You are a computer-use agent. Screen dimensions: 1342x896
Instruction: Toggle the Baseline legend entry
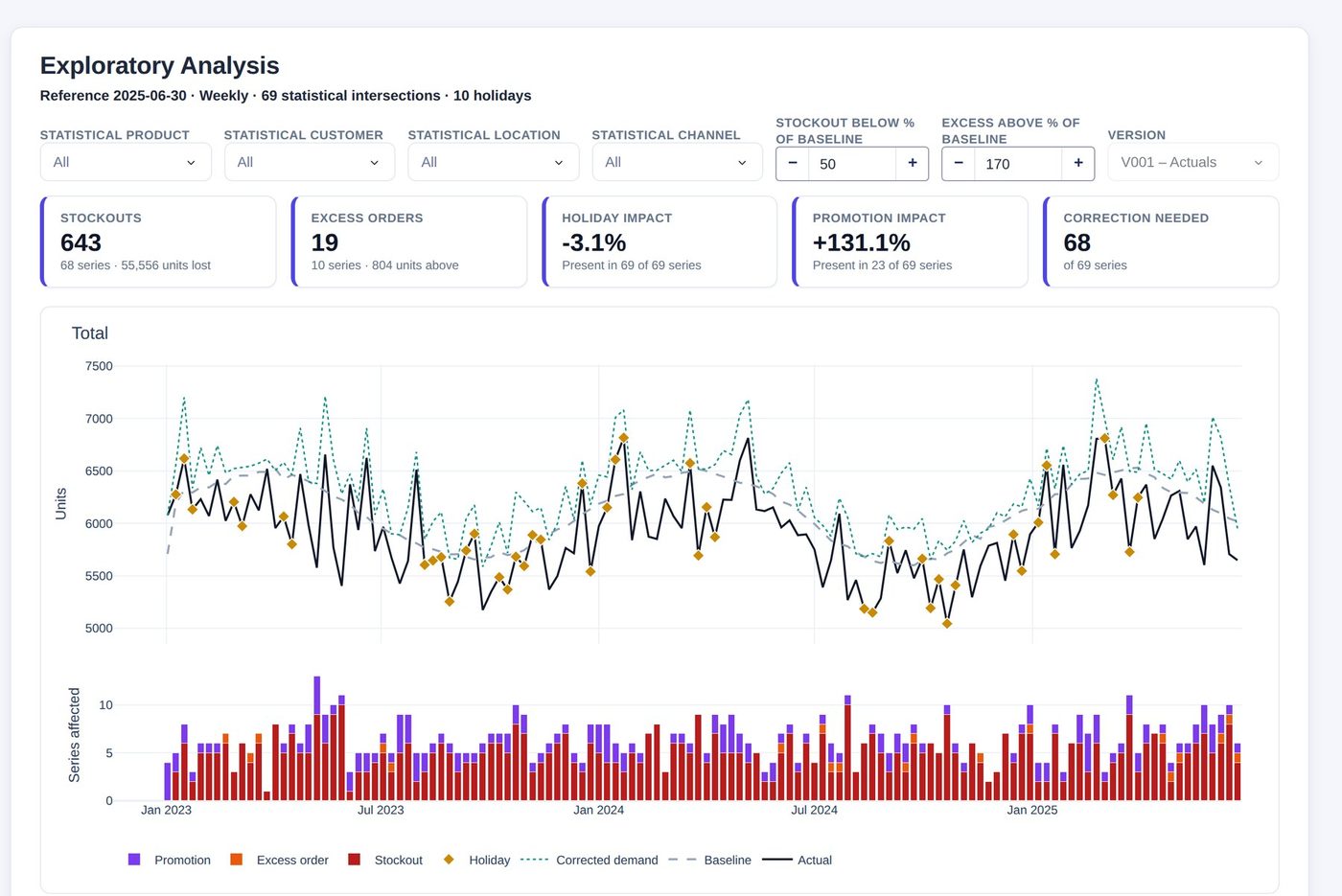(710, 860)
